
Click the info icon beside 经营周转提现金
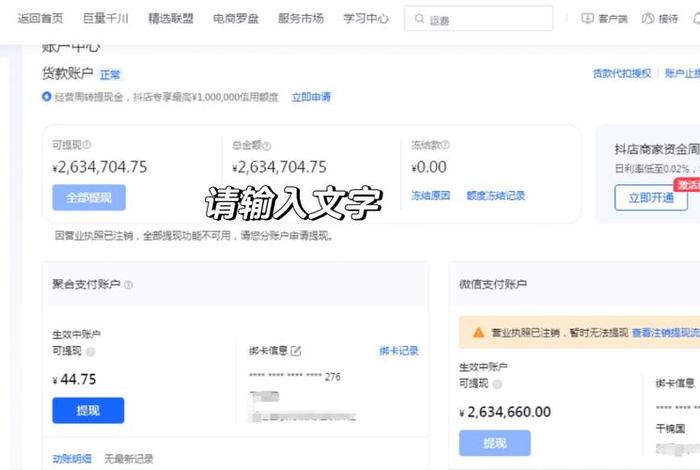point(46,96)
